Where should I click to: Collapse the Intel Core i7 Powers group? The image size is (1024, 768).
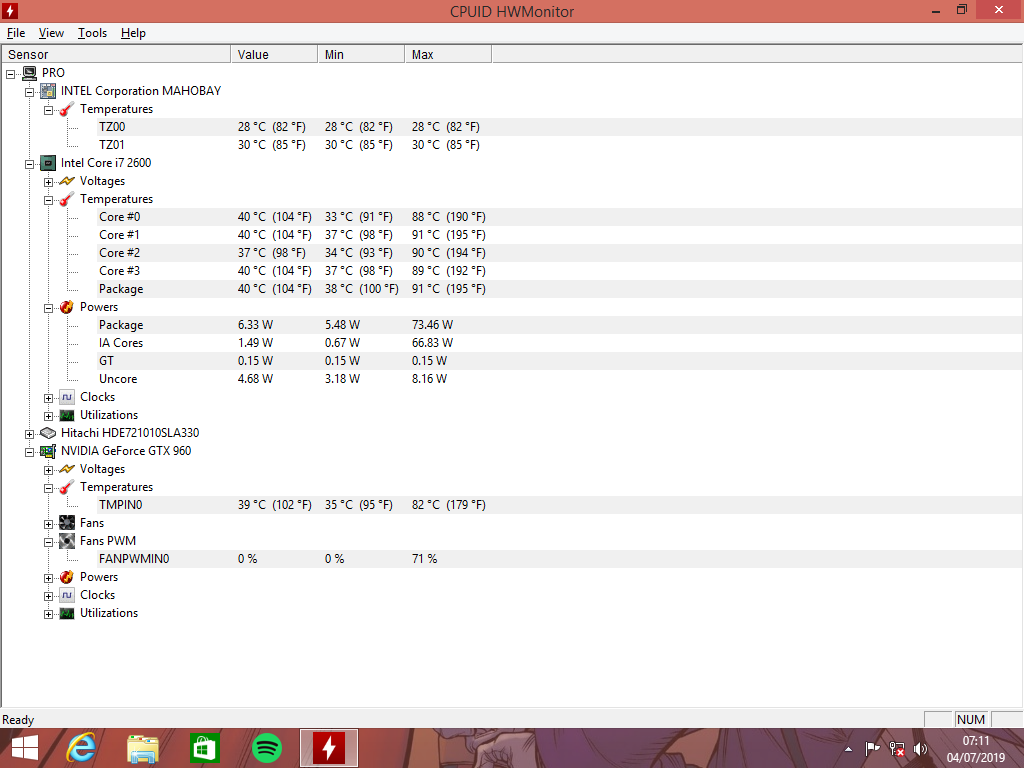coord(48,308)
